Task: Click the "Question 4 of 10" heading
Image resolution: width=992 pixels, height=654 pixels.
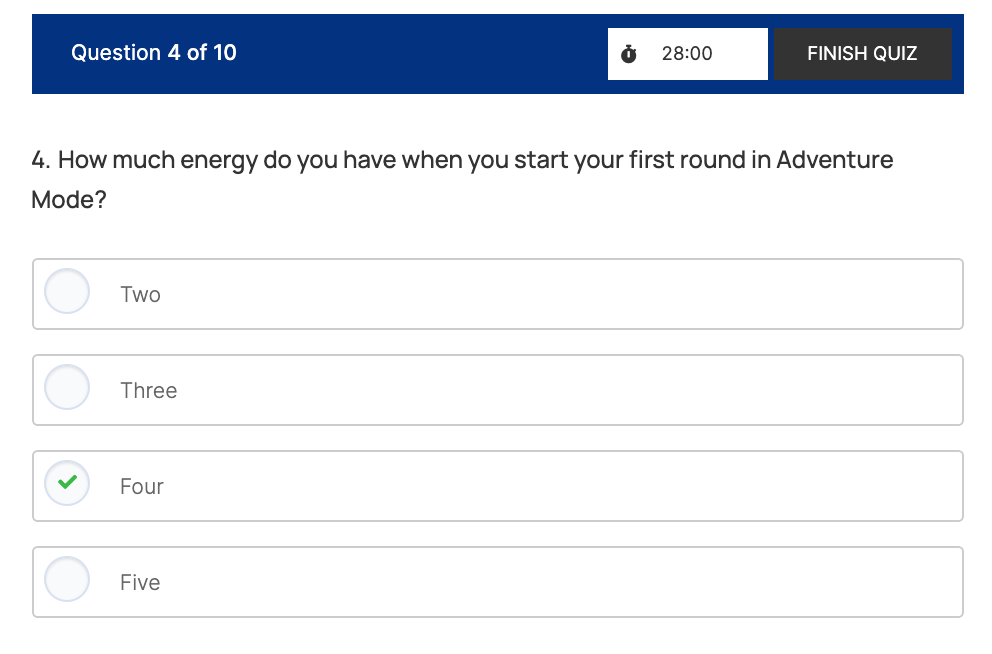Action: pos(153,53)
